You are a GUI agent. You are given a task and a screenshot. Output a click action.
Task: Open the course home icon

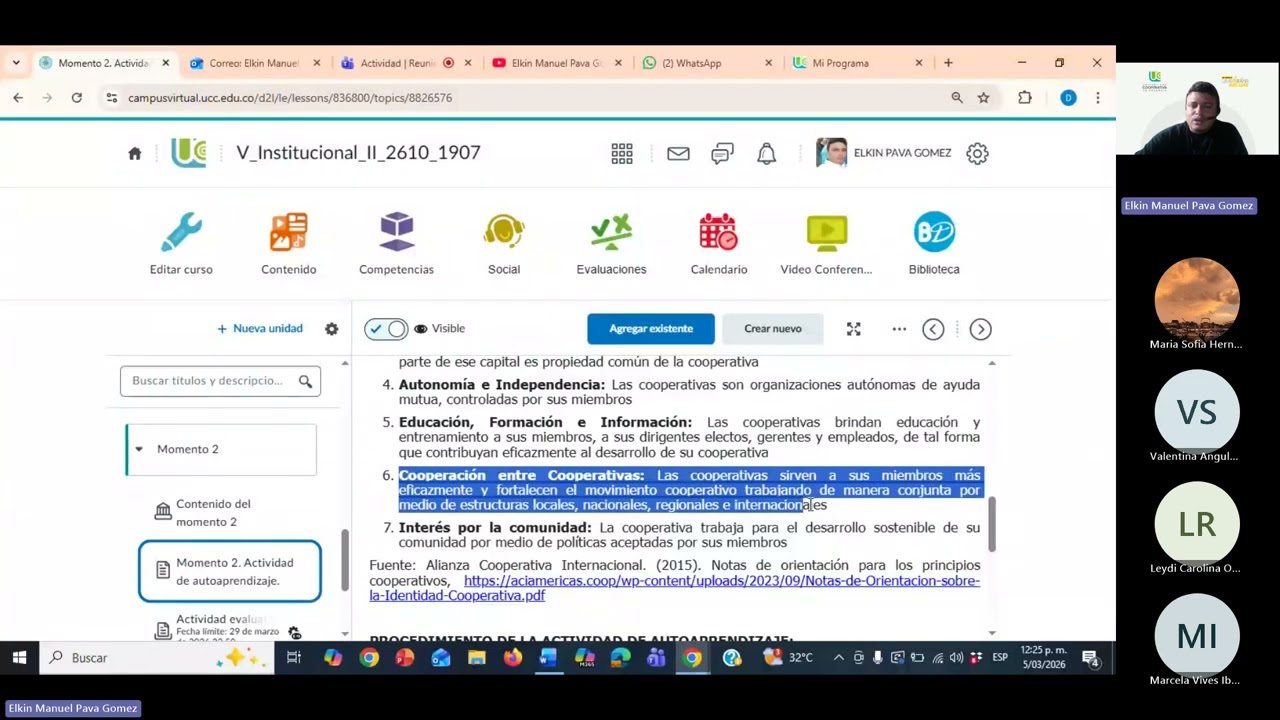135,153
